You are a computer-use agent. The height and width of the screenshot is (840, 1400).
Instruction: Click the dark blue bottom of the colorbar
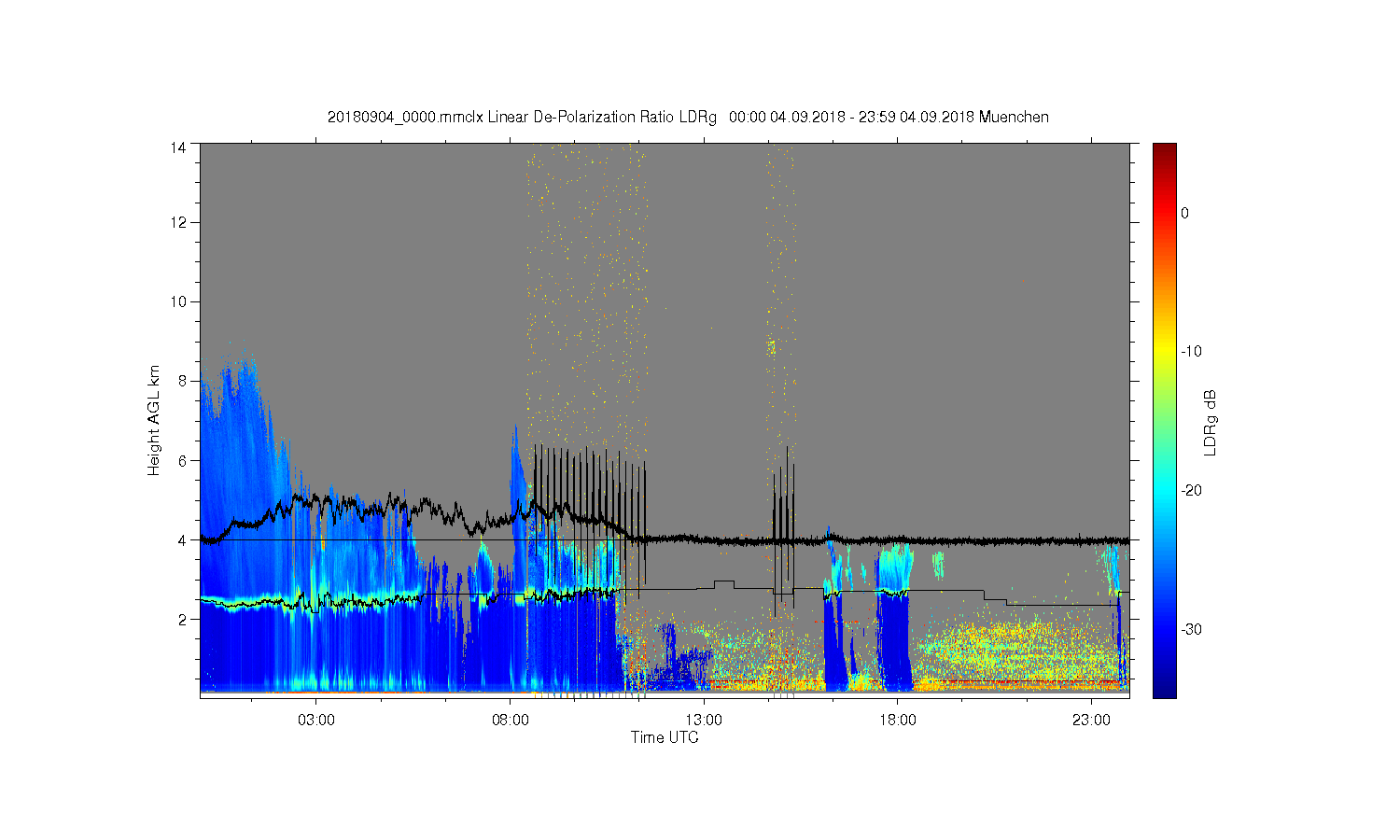pos(1164,691)
